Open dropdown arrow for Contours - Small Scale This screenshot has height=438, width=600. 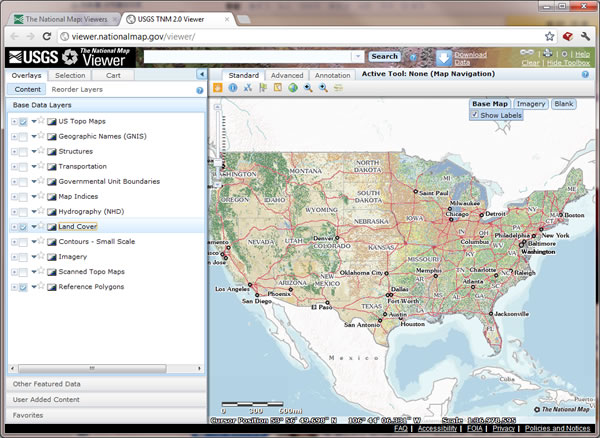click(x=34, y=242)
